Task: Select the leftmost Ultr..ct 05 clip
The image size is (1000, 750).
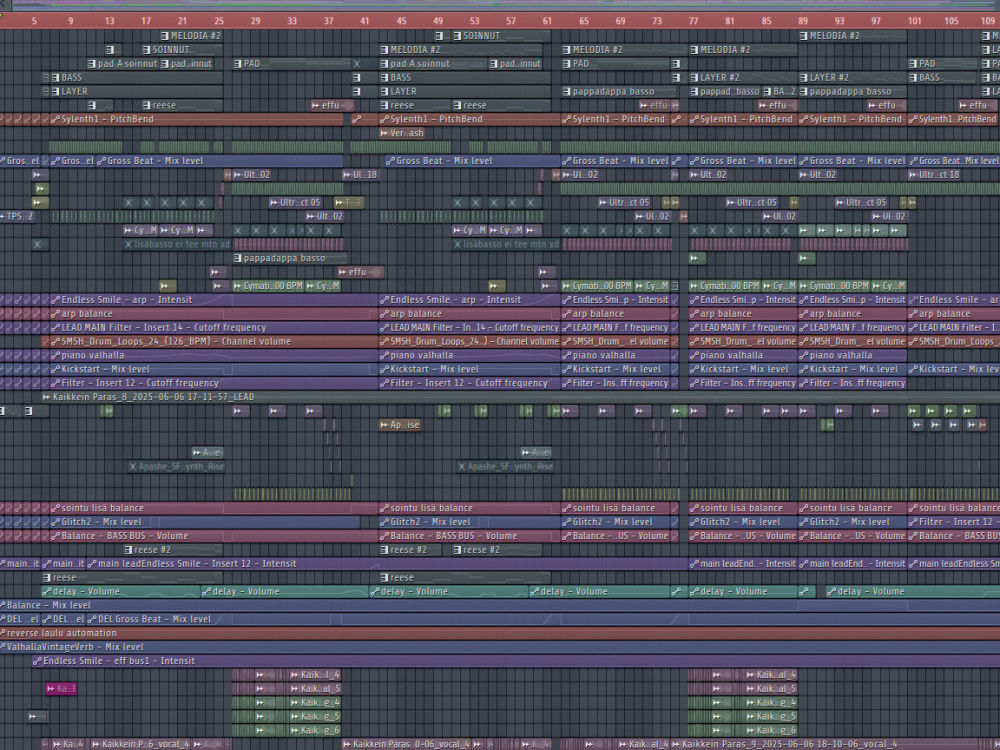Action: 297,203
